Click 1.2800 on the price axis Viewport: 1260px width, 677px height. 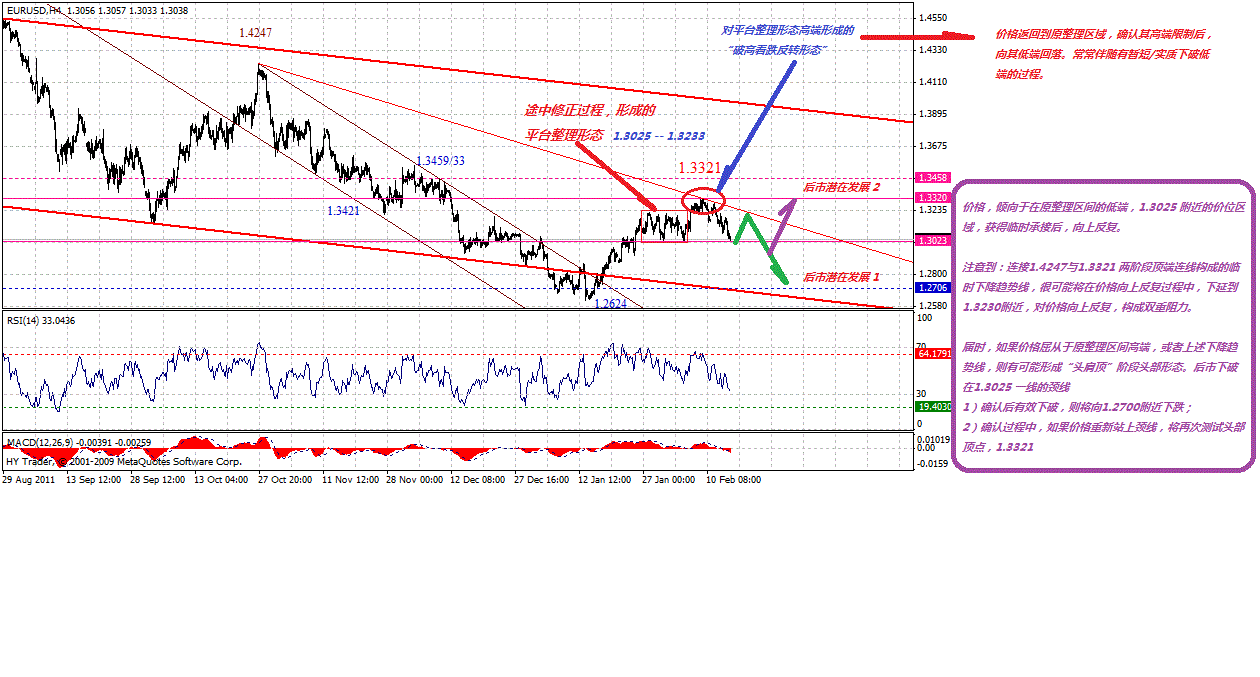(934, 274)
